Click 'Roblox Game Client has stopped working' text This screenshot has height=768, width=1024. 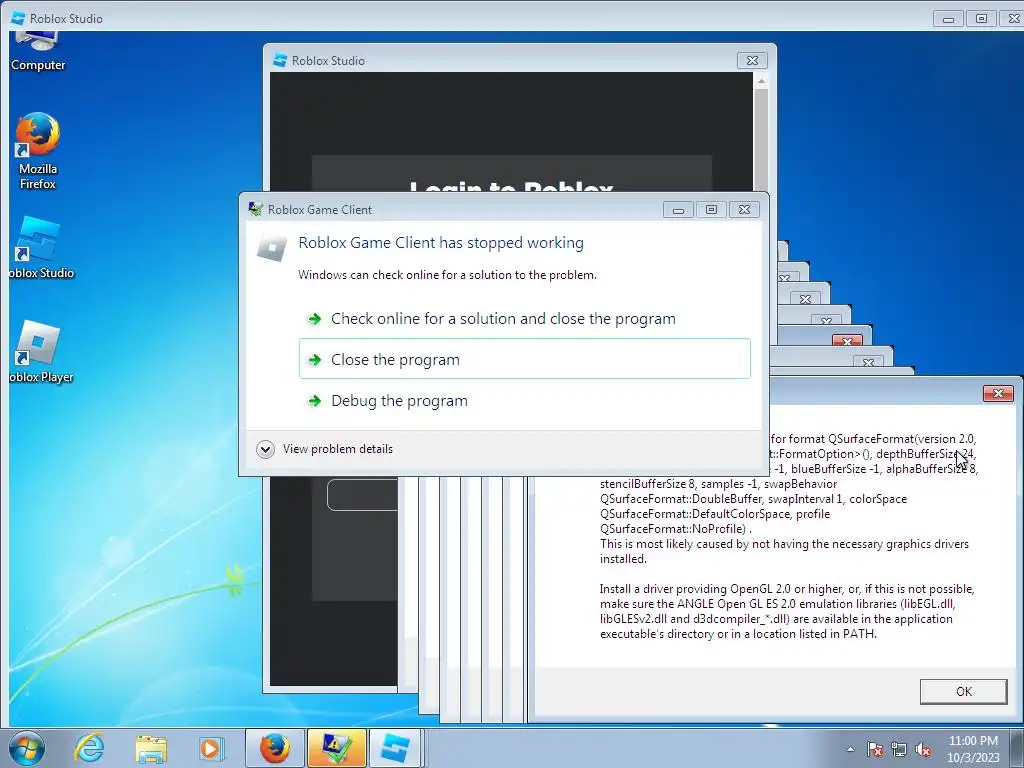pos(441,243)
